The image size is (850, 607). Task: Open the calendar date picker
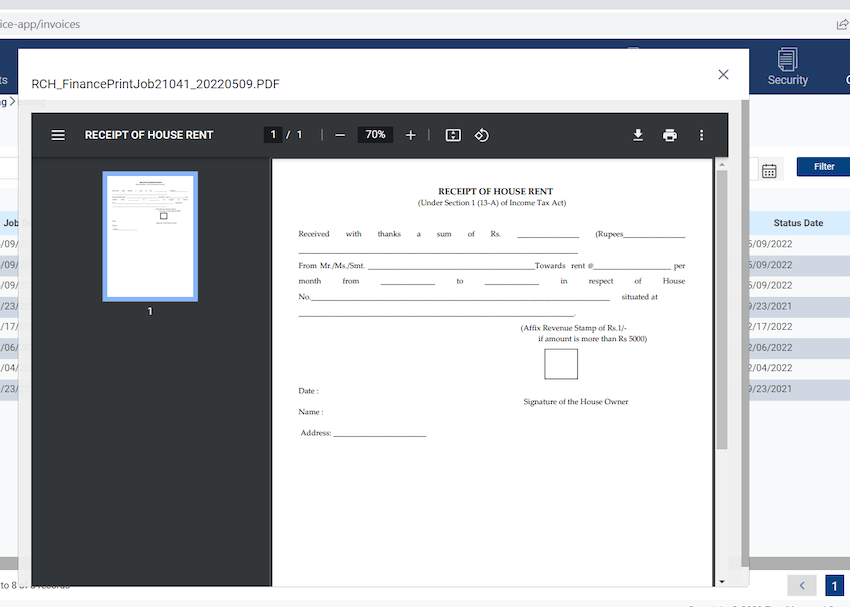769,171
